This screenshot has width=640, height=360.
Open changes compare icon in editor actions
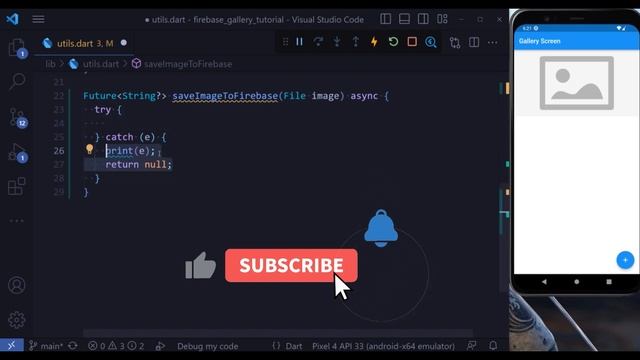(455, 42)
